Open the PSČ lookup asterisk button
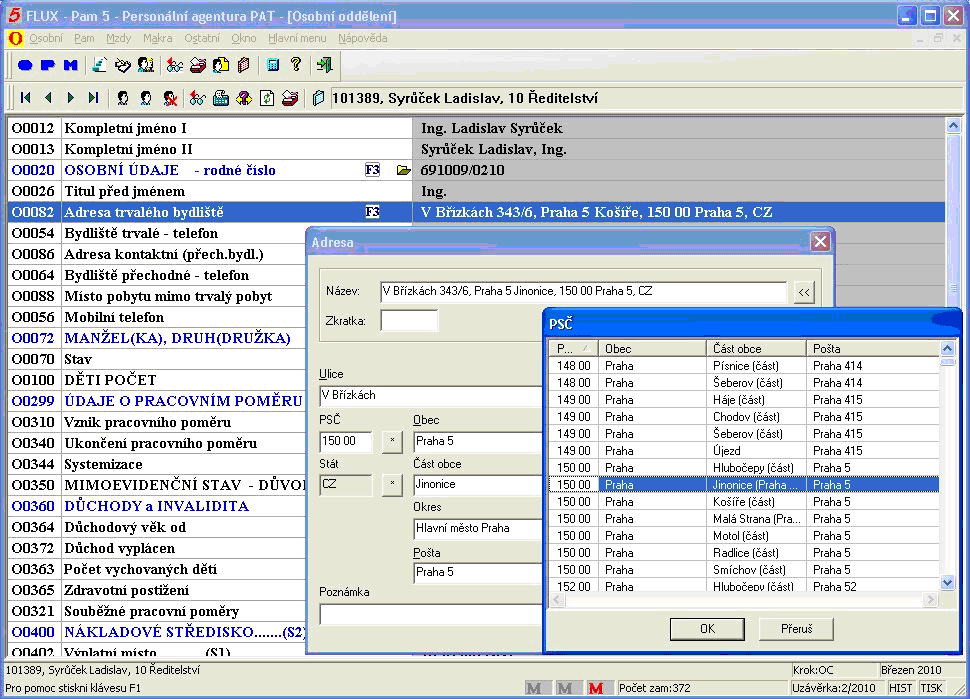970x699 pixels. [392, 441]
